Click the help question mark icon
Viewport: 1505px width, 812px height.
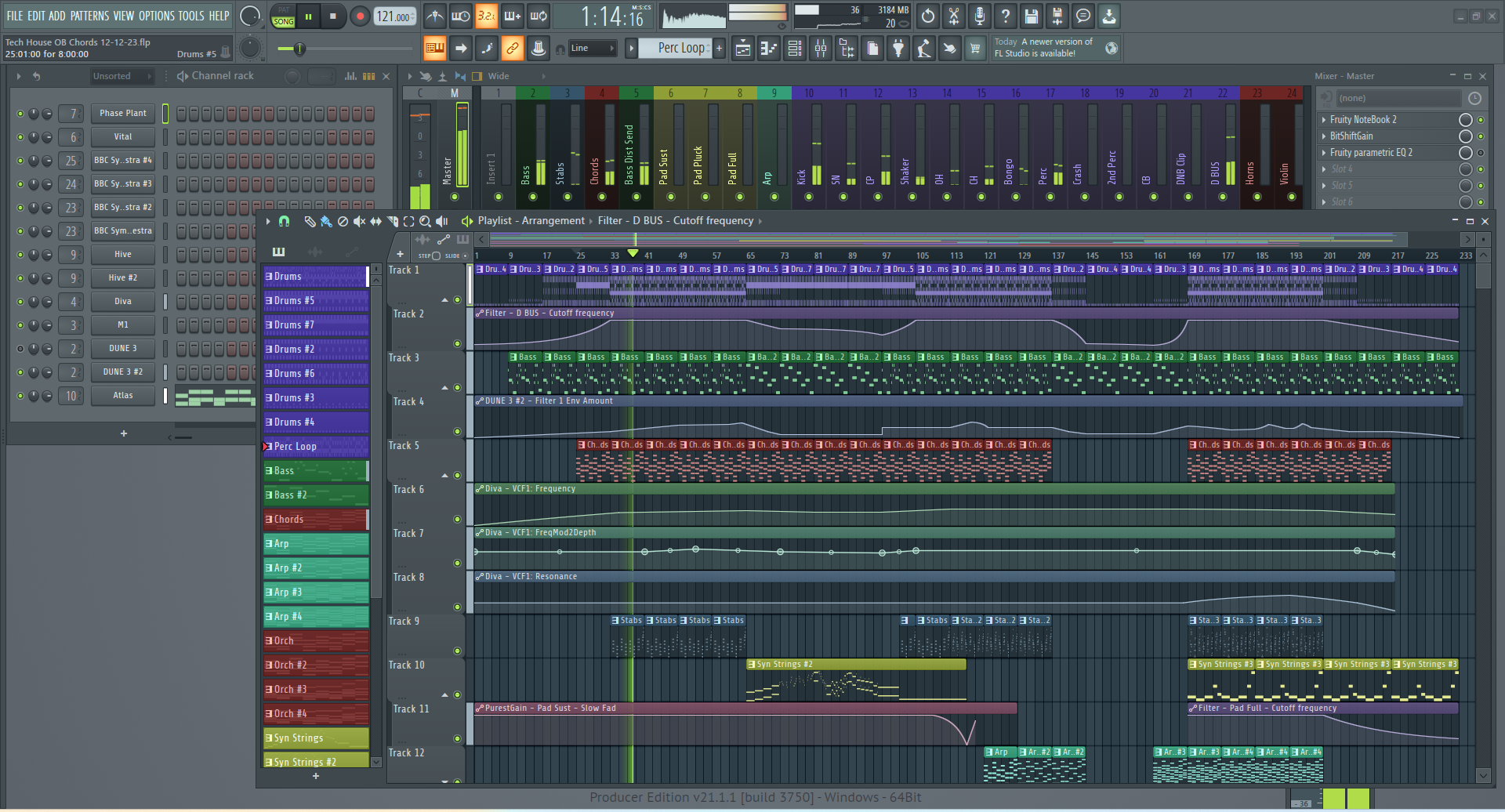1005,16
